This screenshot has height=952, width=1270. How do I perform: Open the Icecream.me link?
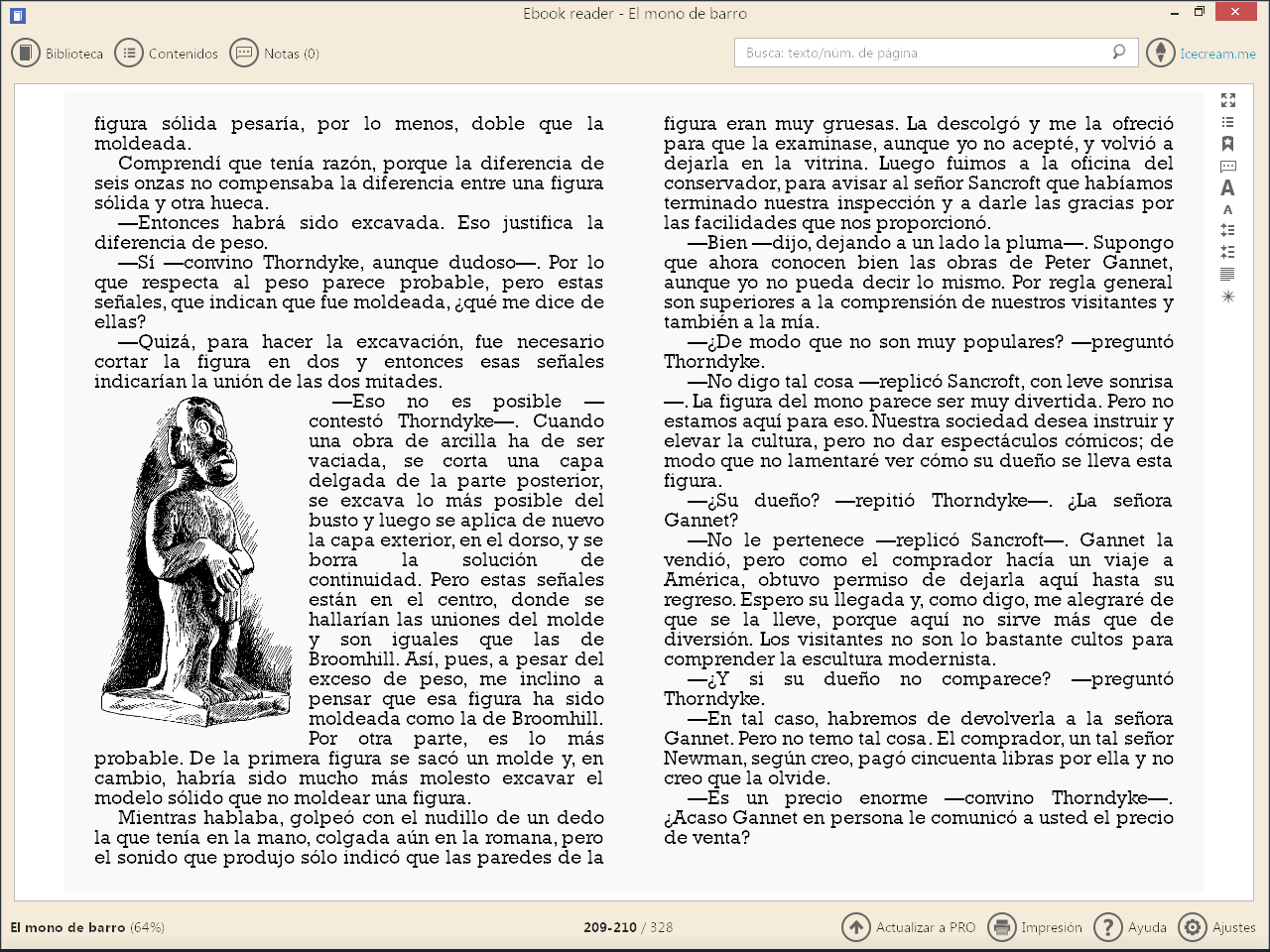coord(1217,54)
